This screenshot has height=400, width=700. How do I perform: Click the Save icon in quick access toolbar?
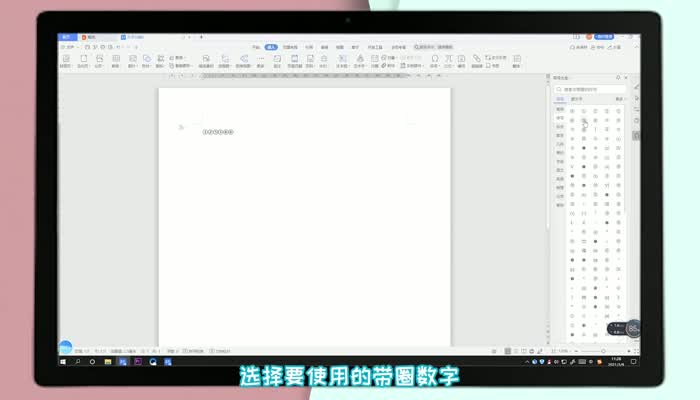(88, 47)
